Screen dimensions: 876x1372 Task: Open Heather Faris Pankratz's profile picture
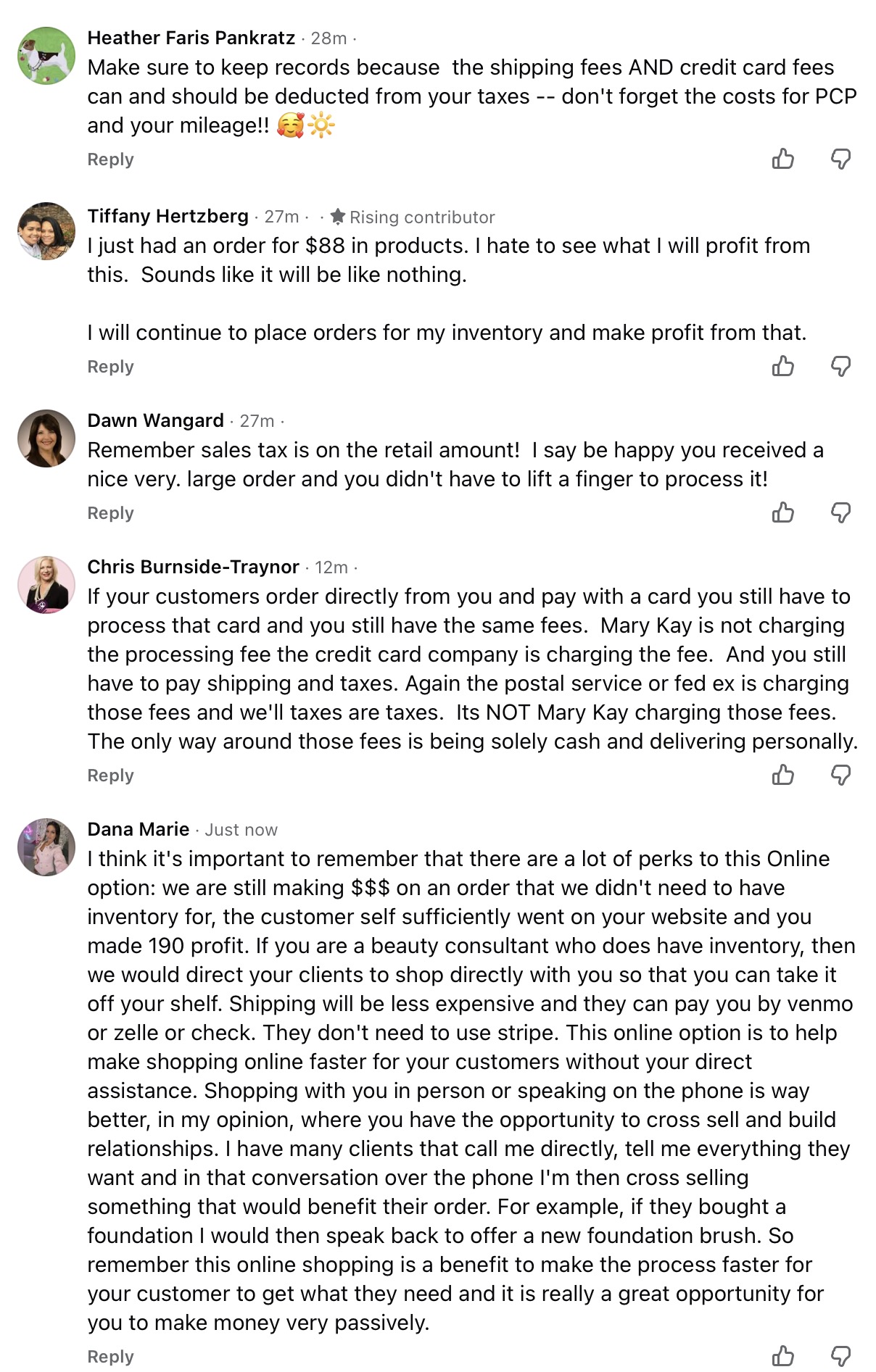point(46,56)
